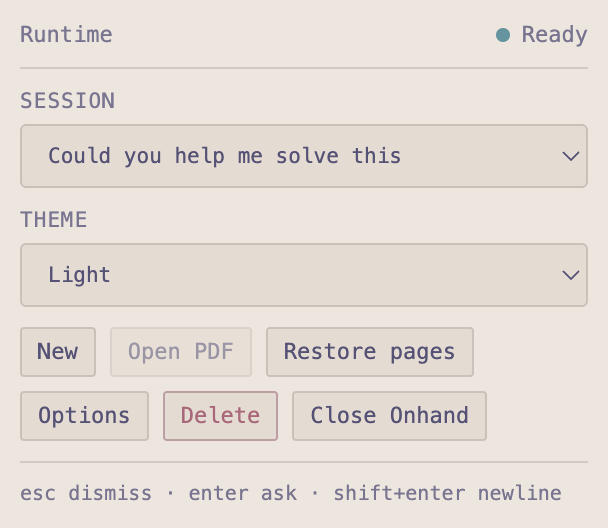Expand the Theme selector showing Light
Viewport: 608px width, 528px height.
tap(304, 275)
